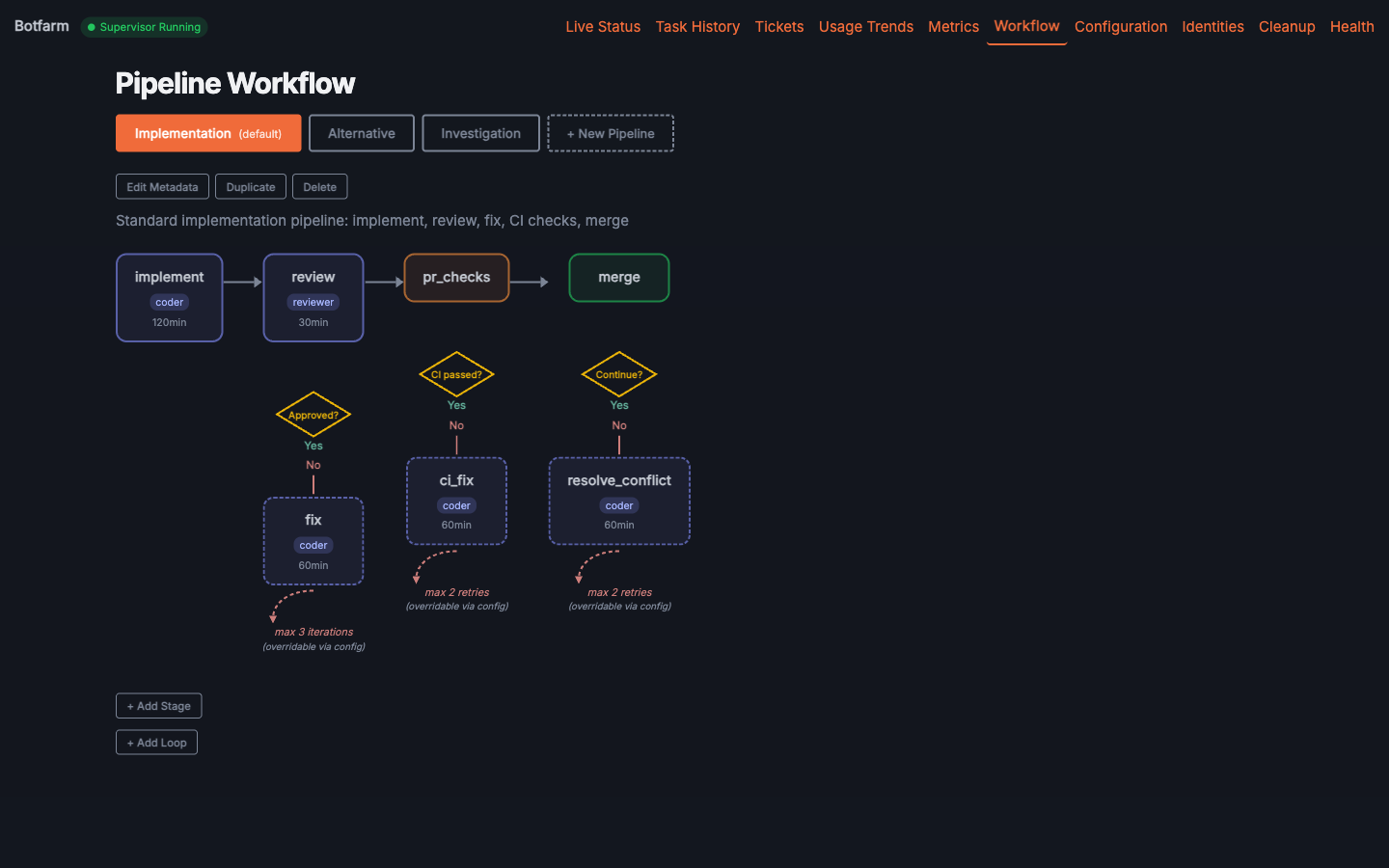Screen dimensions: 1389x868
Task: Click the Edit Metadata button
Action: click(x=162, y=186)
